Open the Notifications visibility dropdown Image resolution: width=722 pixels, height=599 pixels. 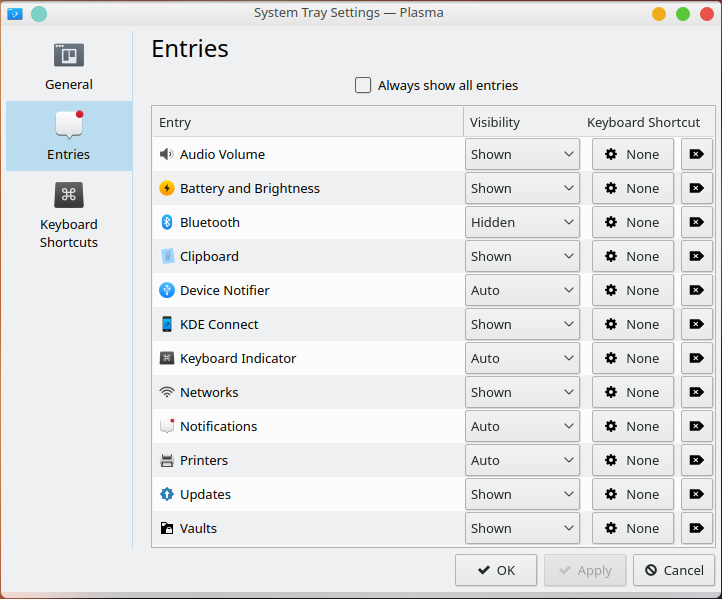tap(522, 426)
